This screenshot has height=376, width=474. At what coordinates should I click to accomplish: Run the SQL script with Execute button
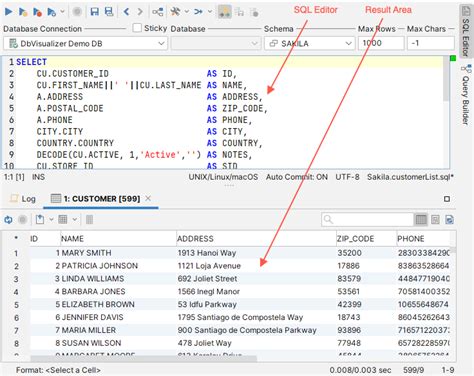pyautogui.click(x=9, y=12)
